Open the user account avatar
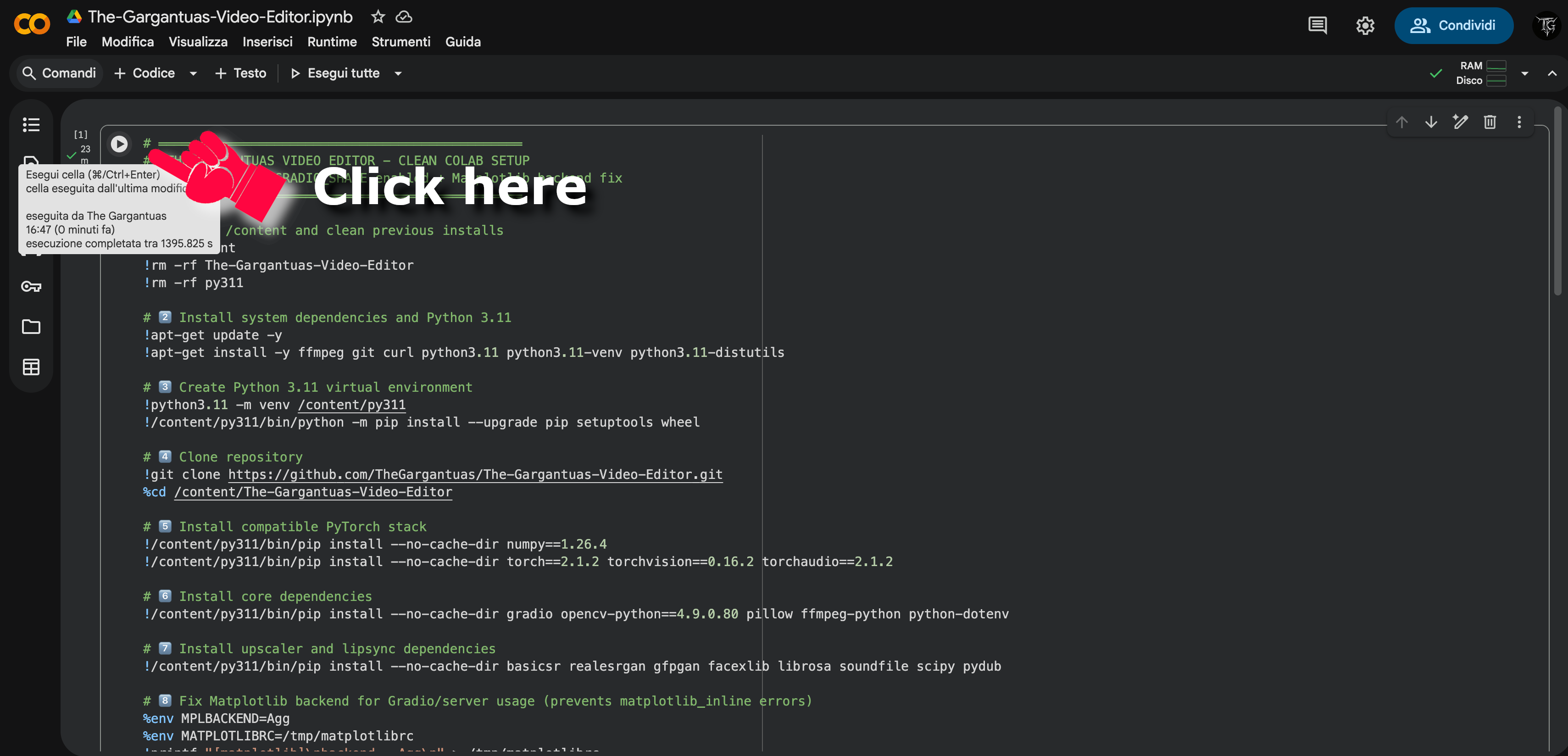The image size is (1568, 756). click(x=1547, y=26)
